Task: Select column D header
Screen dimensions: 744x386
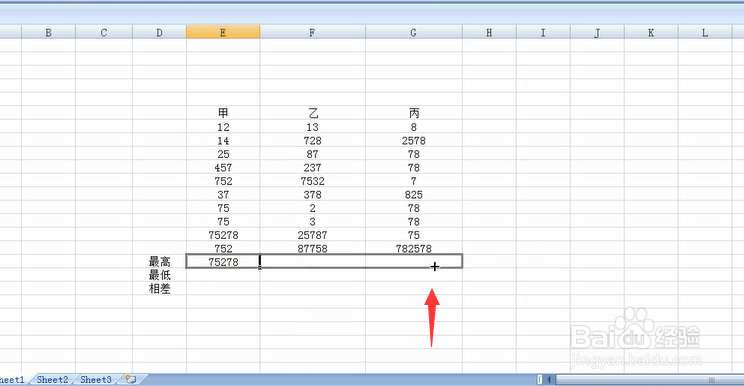Action: pyautogui.click(x=159, y=32)
